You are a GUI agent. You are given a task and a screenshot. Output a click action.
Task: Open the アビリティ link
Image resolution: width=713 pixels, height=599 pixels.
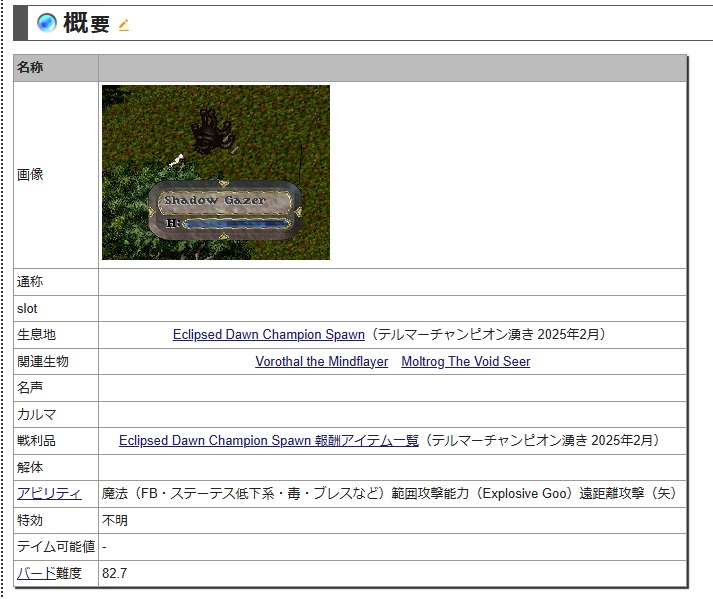point(49,493)
